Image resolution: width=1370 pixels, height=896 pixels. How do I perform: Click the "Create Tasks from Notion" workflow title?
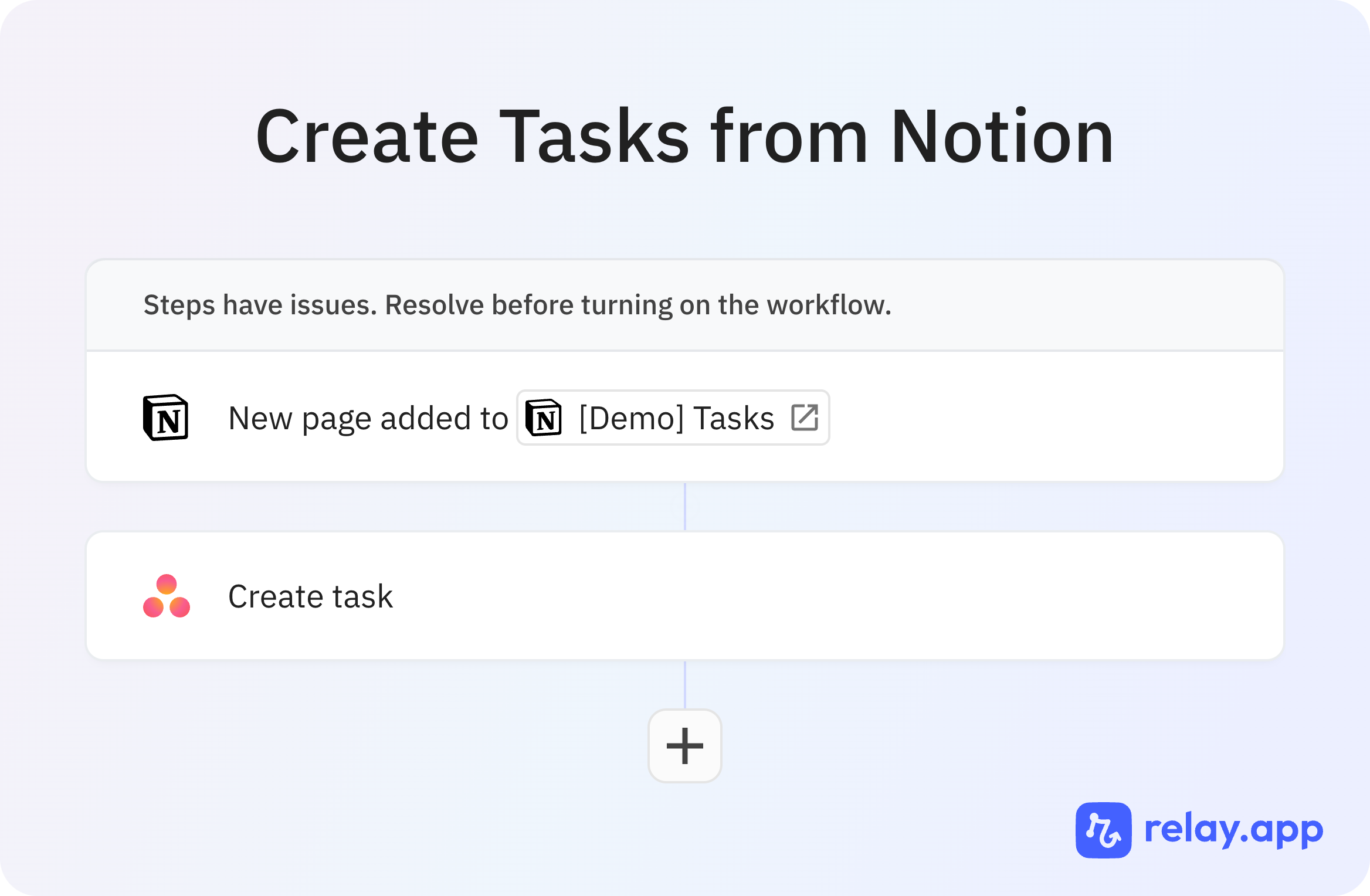click(684, 136)
